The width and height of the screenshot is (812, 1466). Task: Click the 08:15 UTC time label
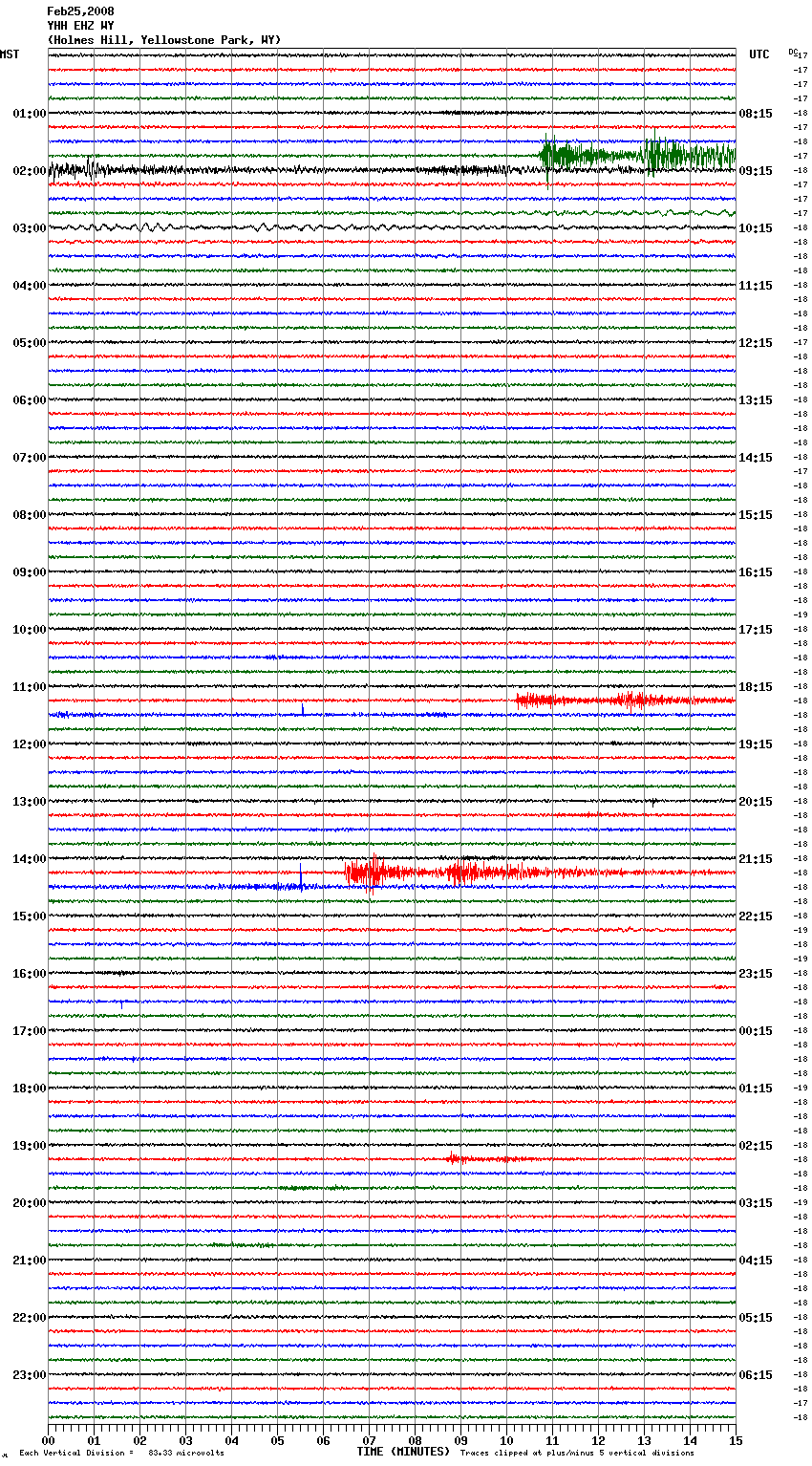click(756, 114)
